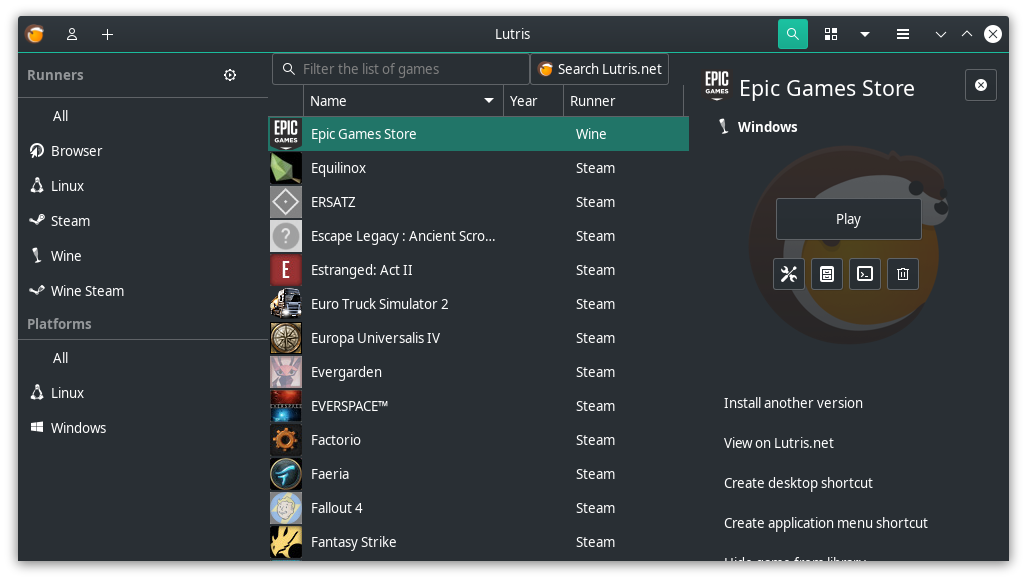
Task: Open the user account icon
Action: 72,34
